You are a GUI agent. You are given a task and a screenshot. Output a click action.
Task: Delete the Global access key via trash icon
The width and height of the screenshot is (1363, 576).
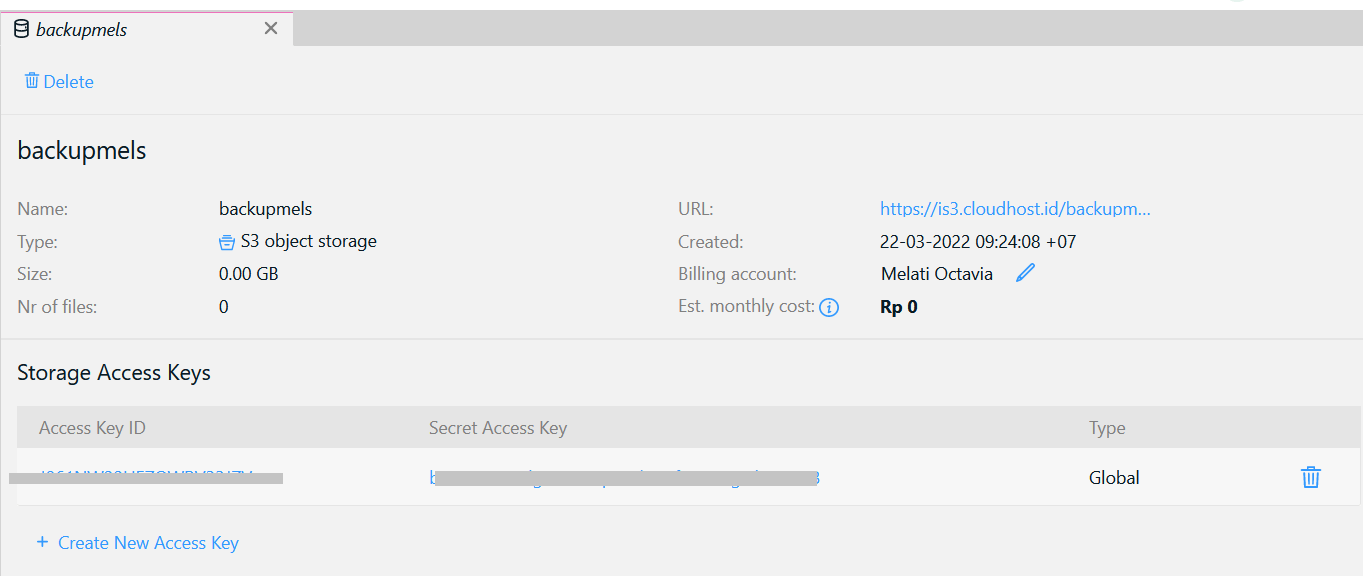pos(1310,478)
